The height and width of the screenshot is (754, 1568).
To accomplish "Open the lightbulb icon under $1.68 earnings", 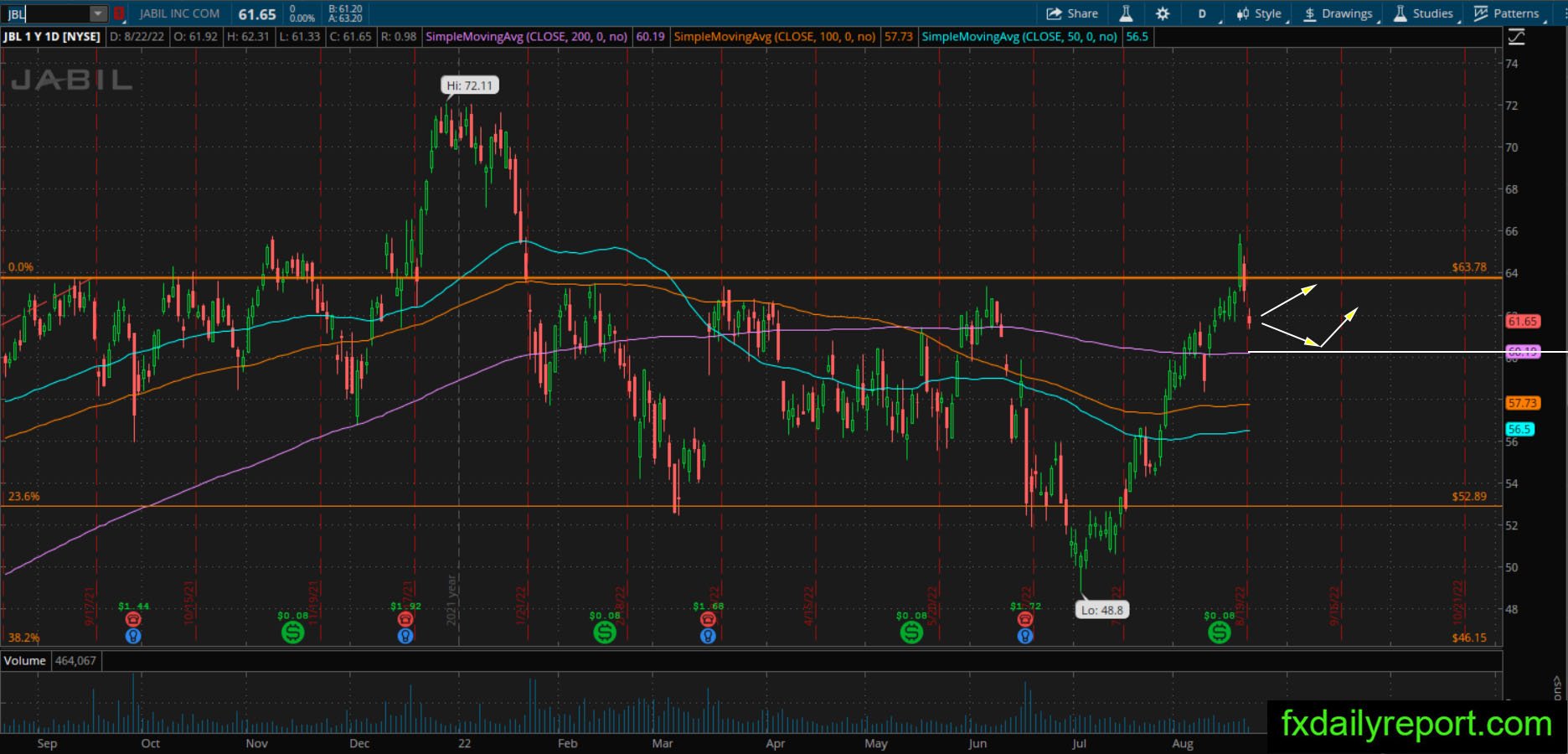I will [708, 636].
